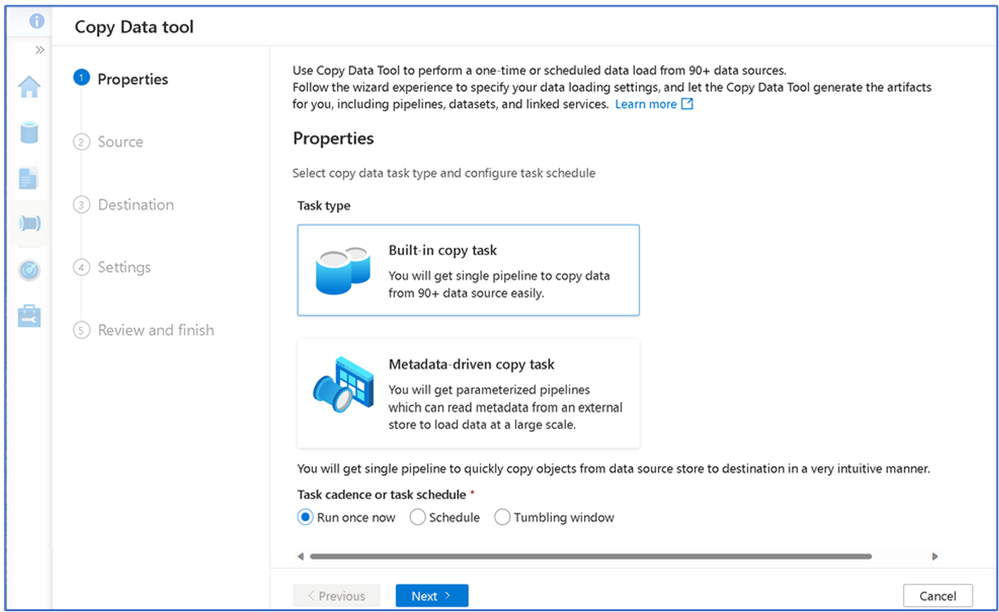Click the info icon at top left
The image size is (999, 612).
pos(37,21)
